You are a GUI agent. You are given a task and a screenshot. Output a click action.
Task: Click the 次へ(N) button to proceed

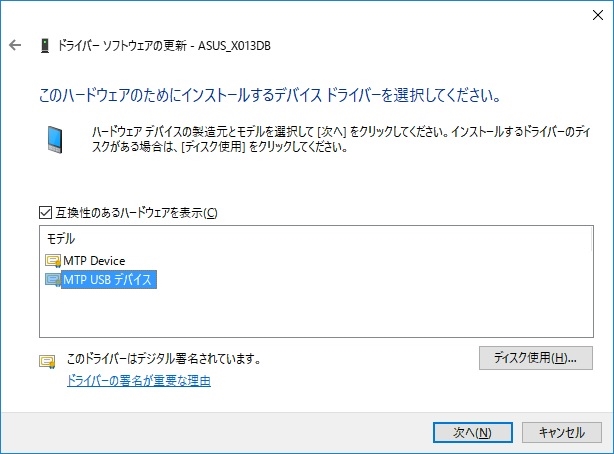pos(471,432)
